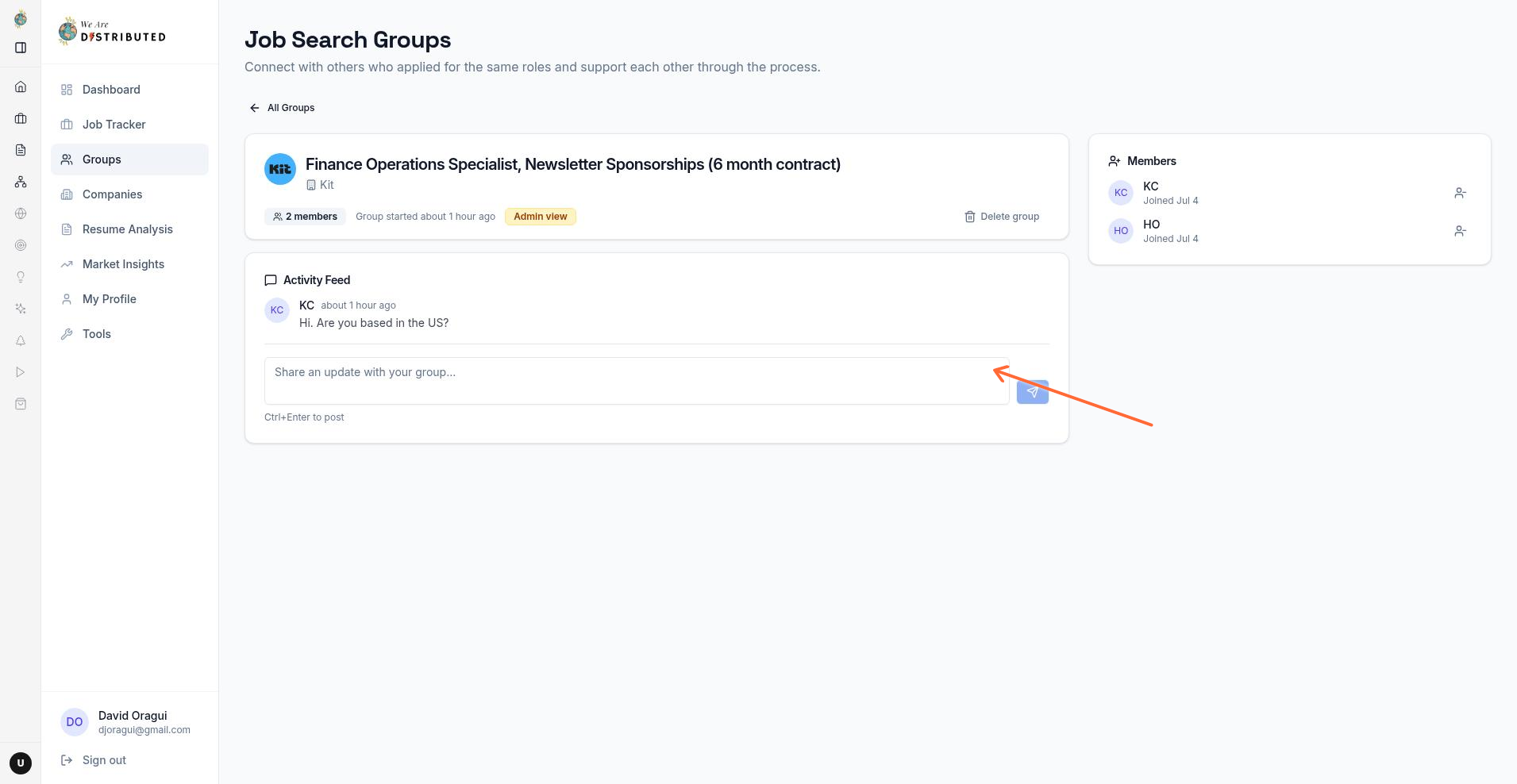This screenshot has width=1517, height=784.
Task: Open Job Tracker in the sidebar
Action: tap(129, 125)
